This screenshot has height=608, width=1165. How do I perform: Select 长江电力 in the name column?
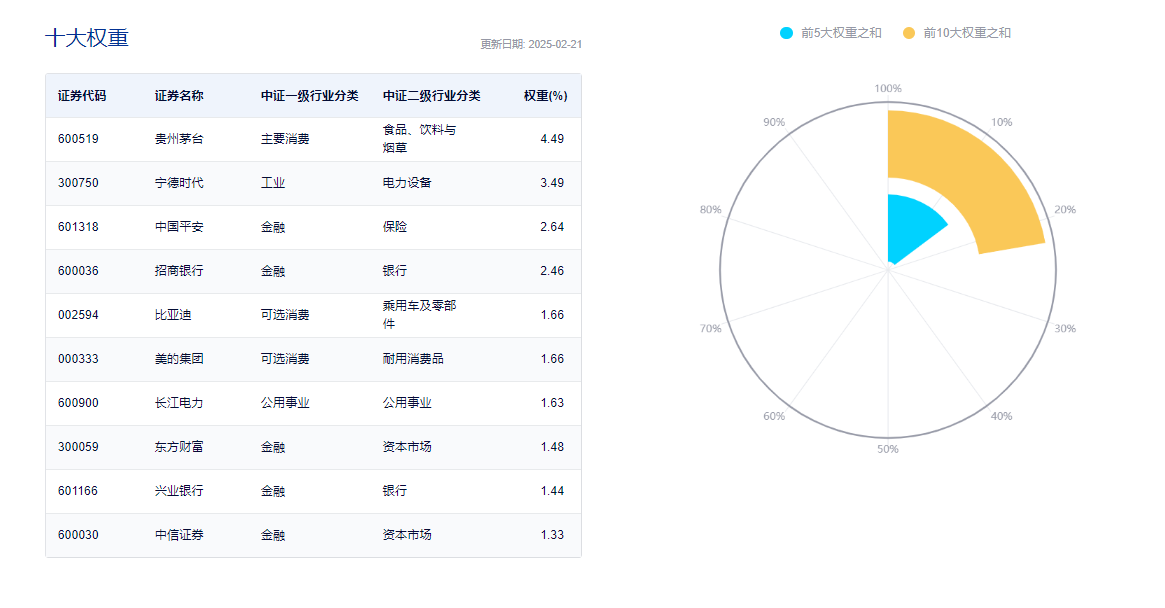[179, 403]
